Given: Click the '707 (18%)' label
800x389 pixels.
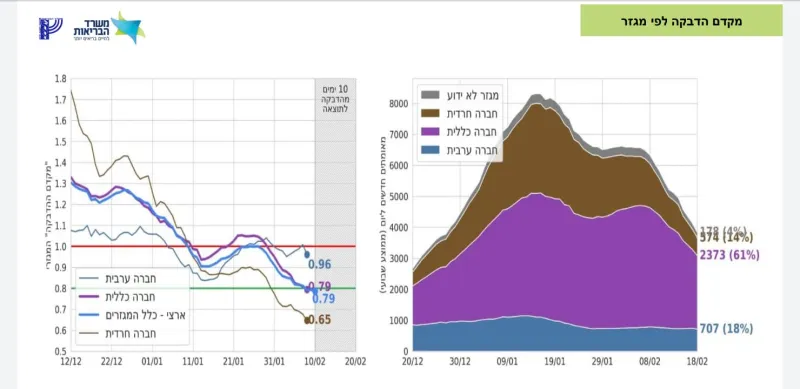Looking at the screenshot, I should point(727,329).
